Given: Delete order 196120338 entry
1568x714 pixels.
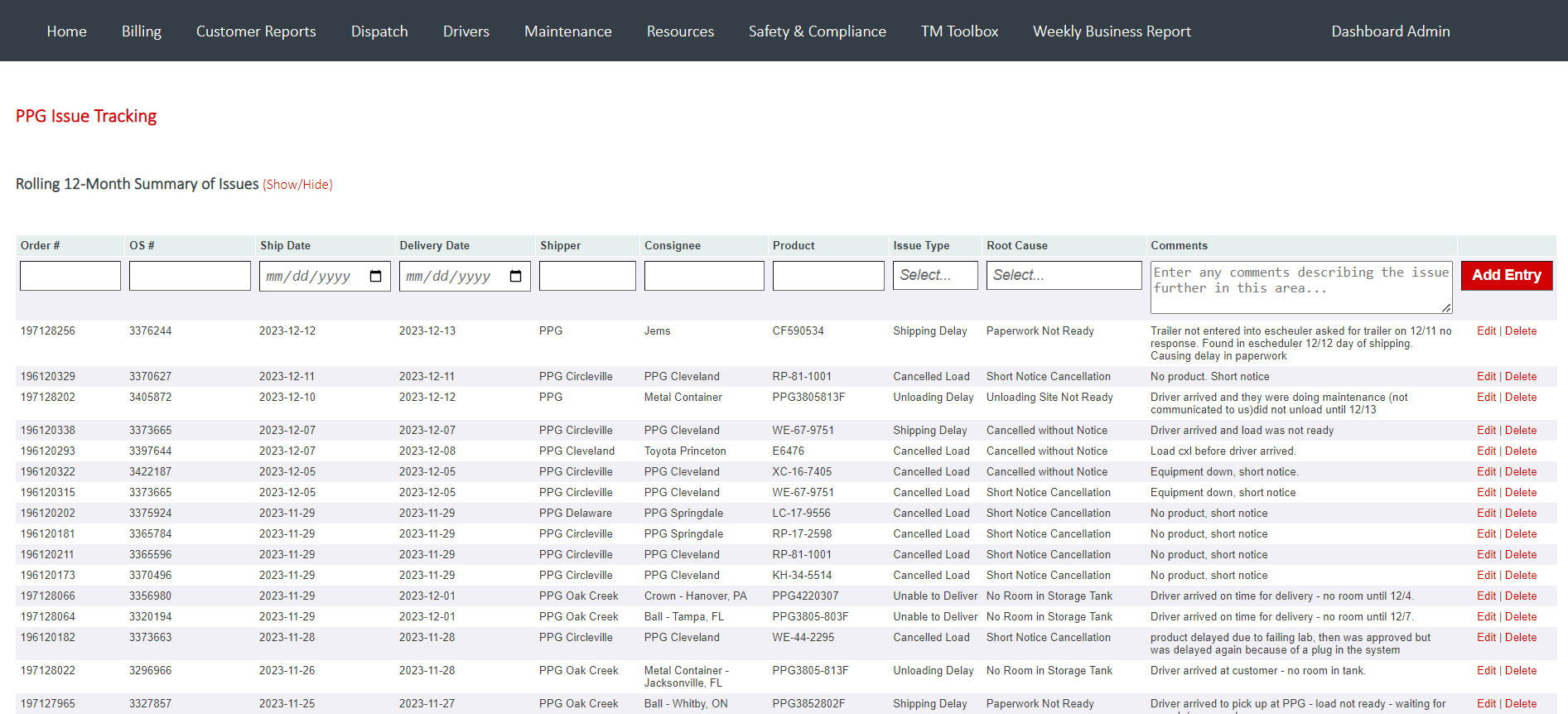Looking at the screenshot, I should 1521,430.
